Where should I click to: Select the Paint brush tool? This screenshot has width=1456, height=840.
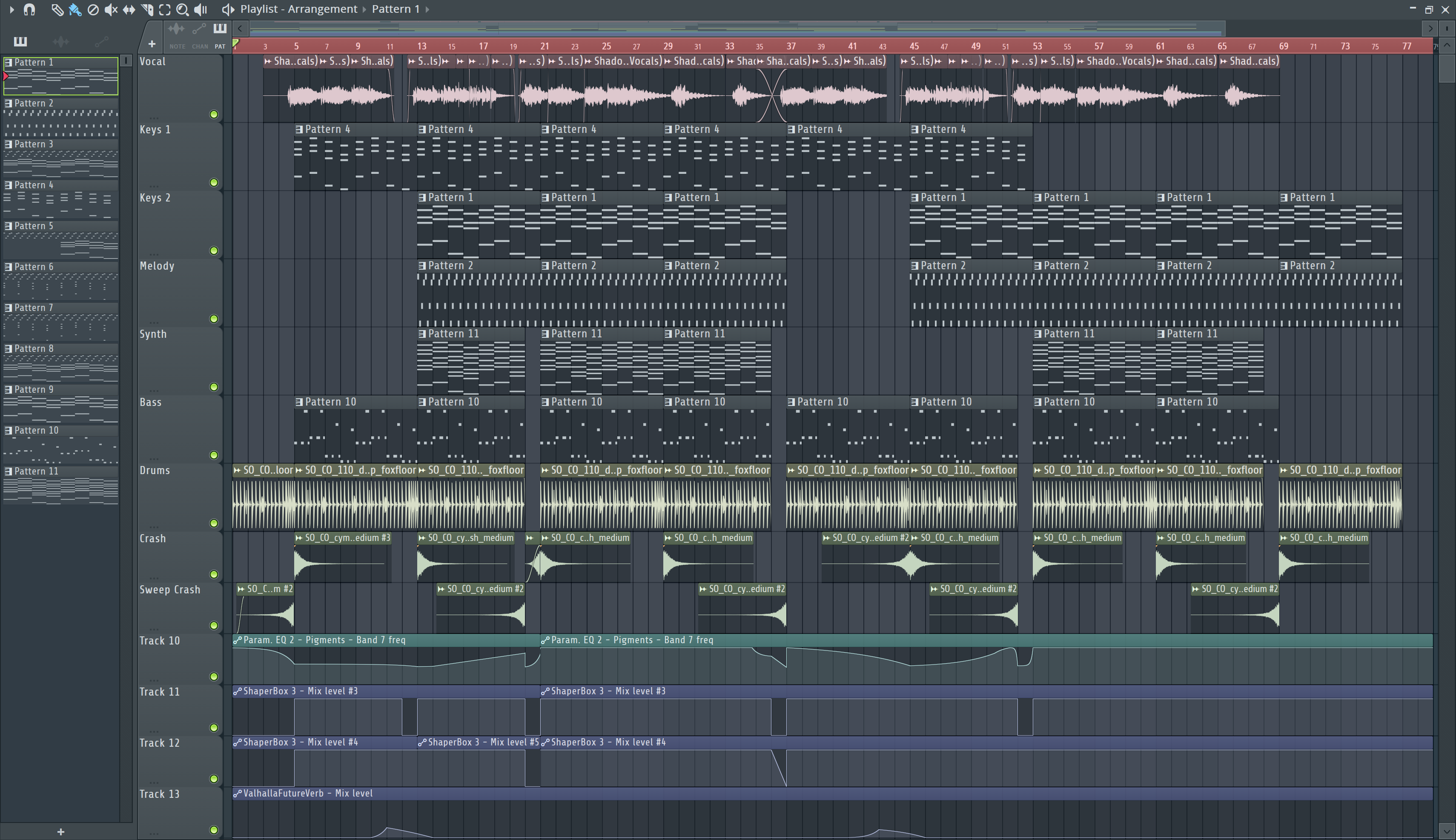pos(75,10)
